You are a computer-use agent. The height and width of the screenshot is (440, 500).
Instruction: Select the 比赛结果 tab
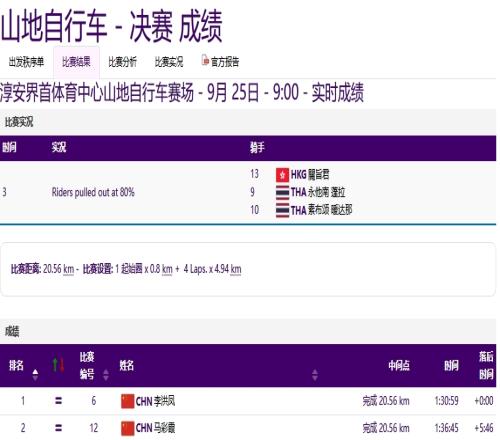pos(76,62)
